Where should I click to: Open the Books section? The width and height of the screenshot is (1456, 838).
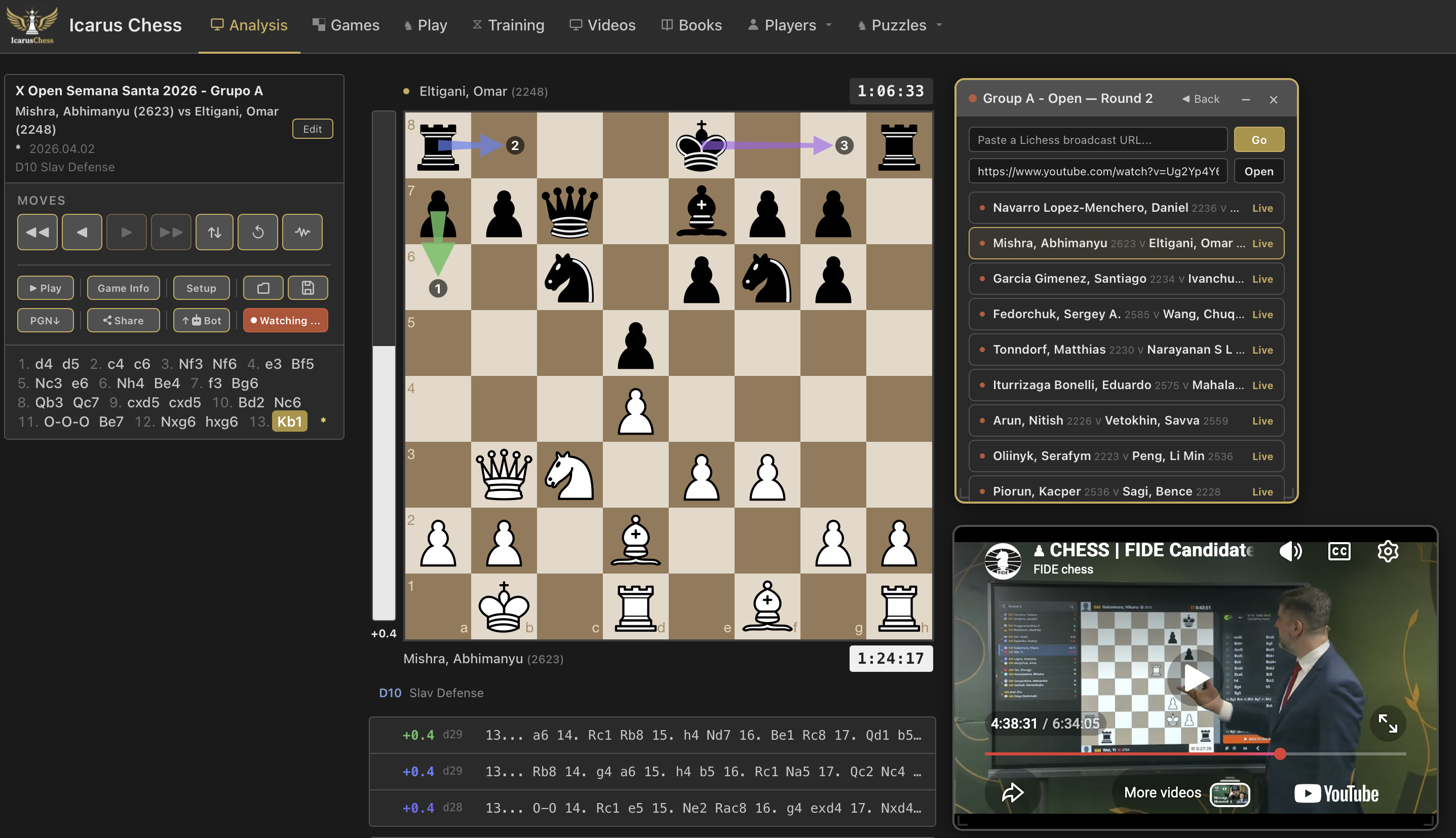(691, 25)
